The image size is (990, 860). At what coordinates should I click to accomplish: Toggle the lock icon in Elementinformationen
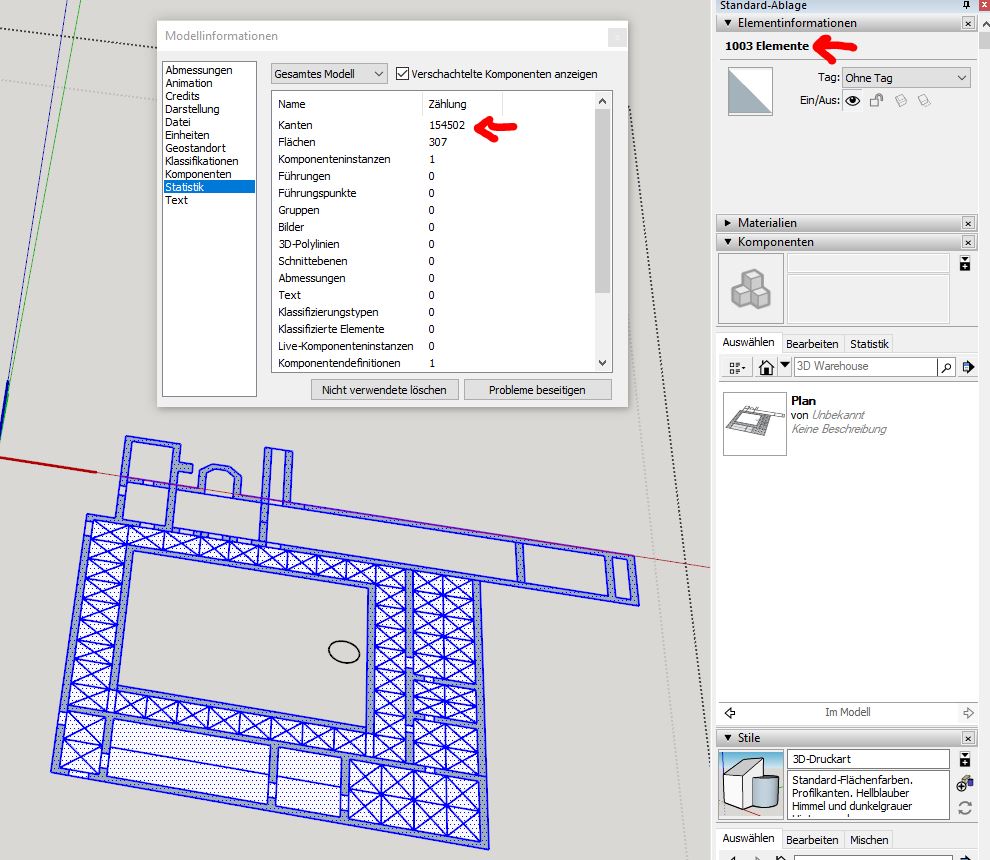876,100
